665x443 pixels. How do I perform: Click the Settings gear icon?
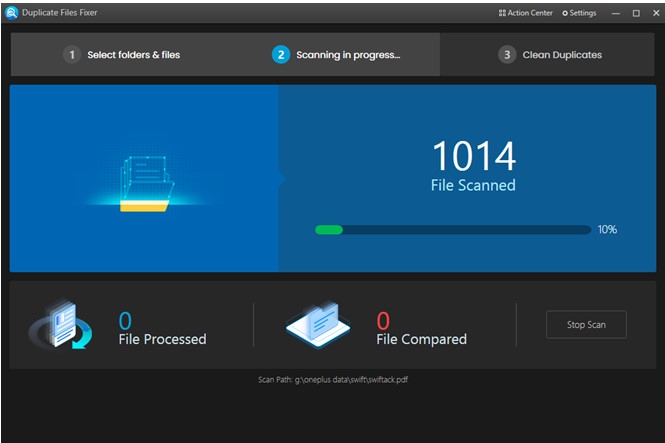565,14
